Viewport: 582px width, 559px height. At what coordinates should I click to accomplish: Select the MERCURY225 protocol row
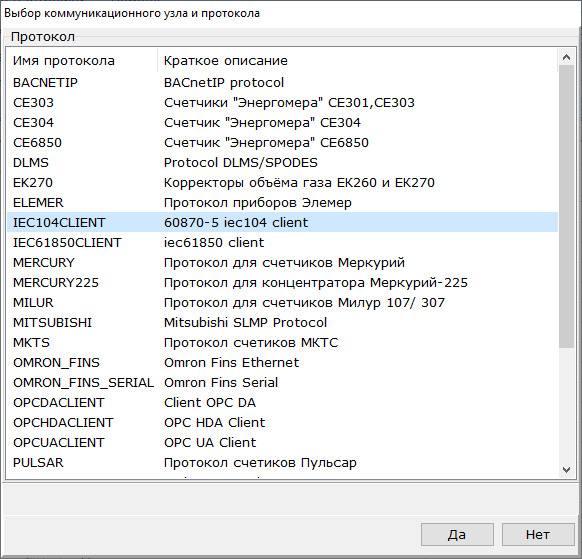[x=282, y=282]
